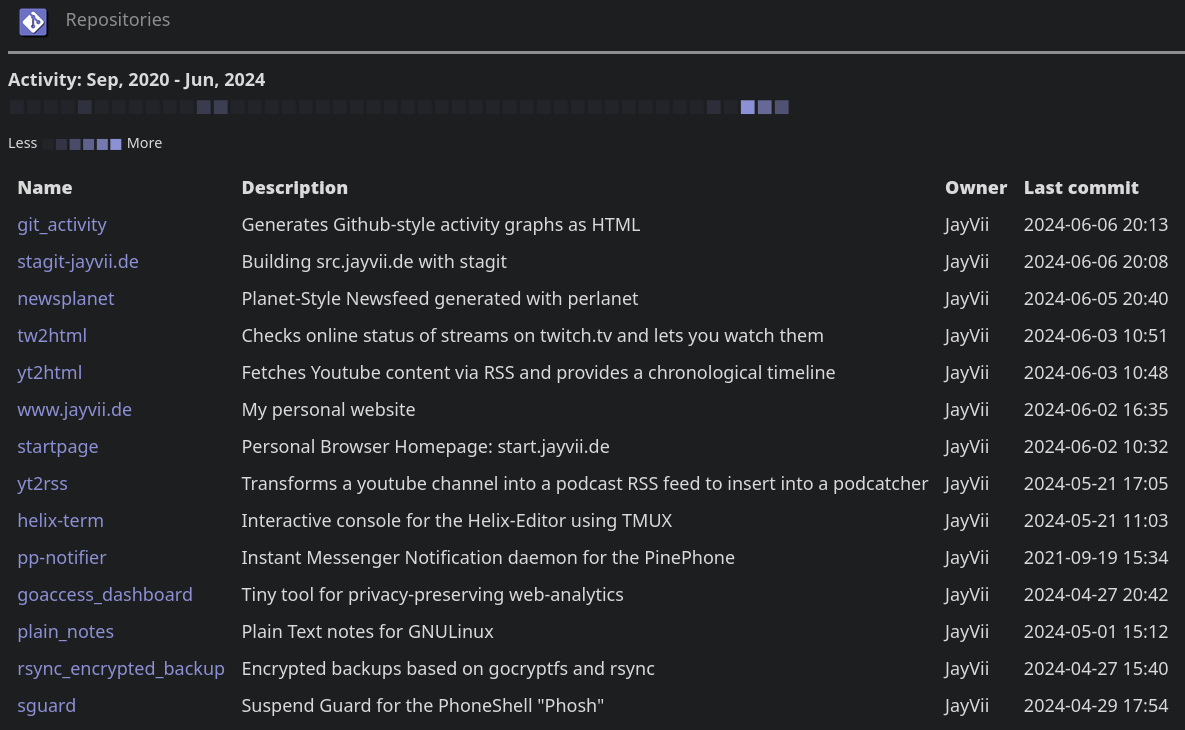Click the brightest activity graph square
This screenshot has width=1185, height=730.
point(747,107)
